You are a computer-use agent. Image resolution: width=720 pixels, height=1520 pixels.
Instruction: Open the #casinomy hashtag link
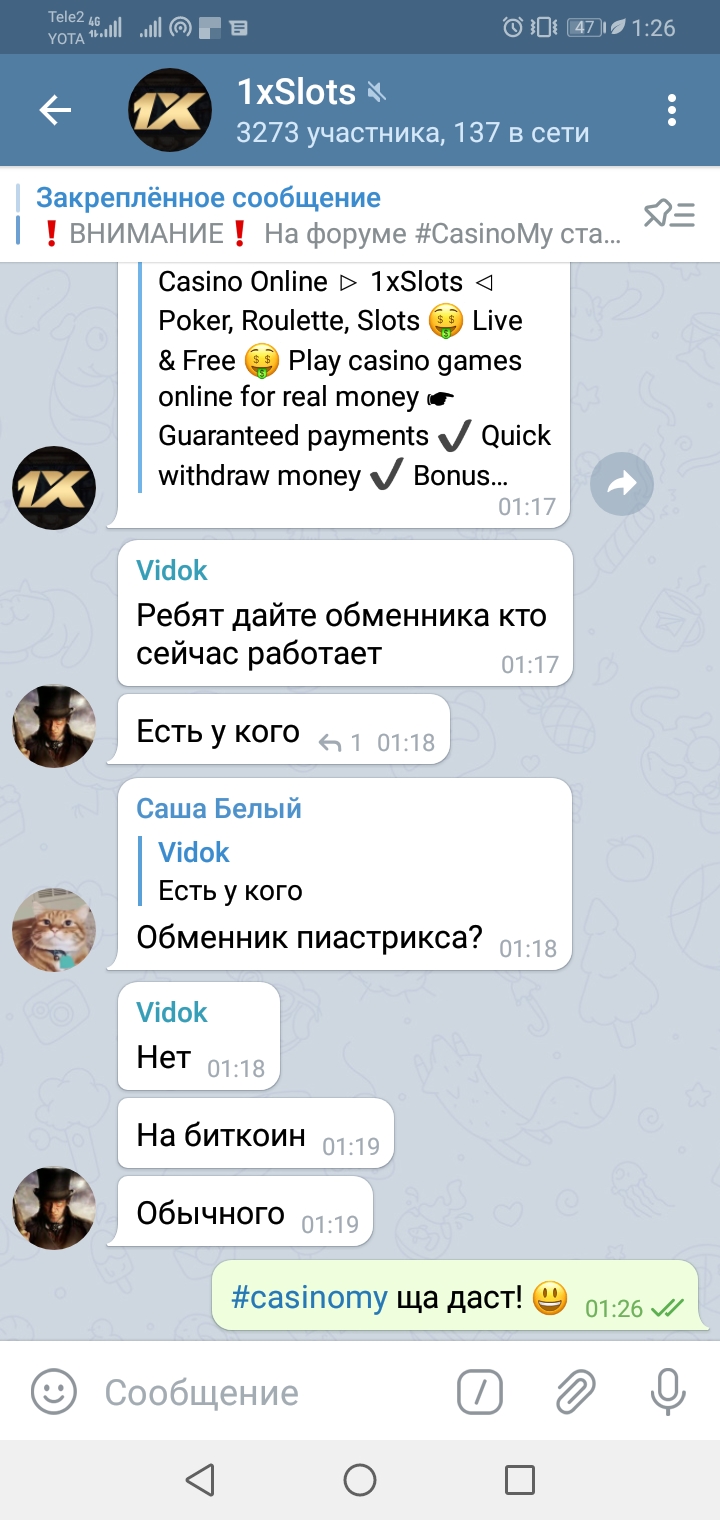tap(309, 1298)
